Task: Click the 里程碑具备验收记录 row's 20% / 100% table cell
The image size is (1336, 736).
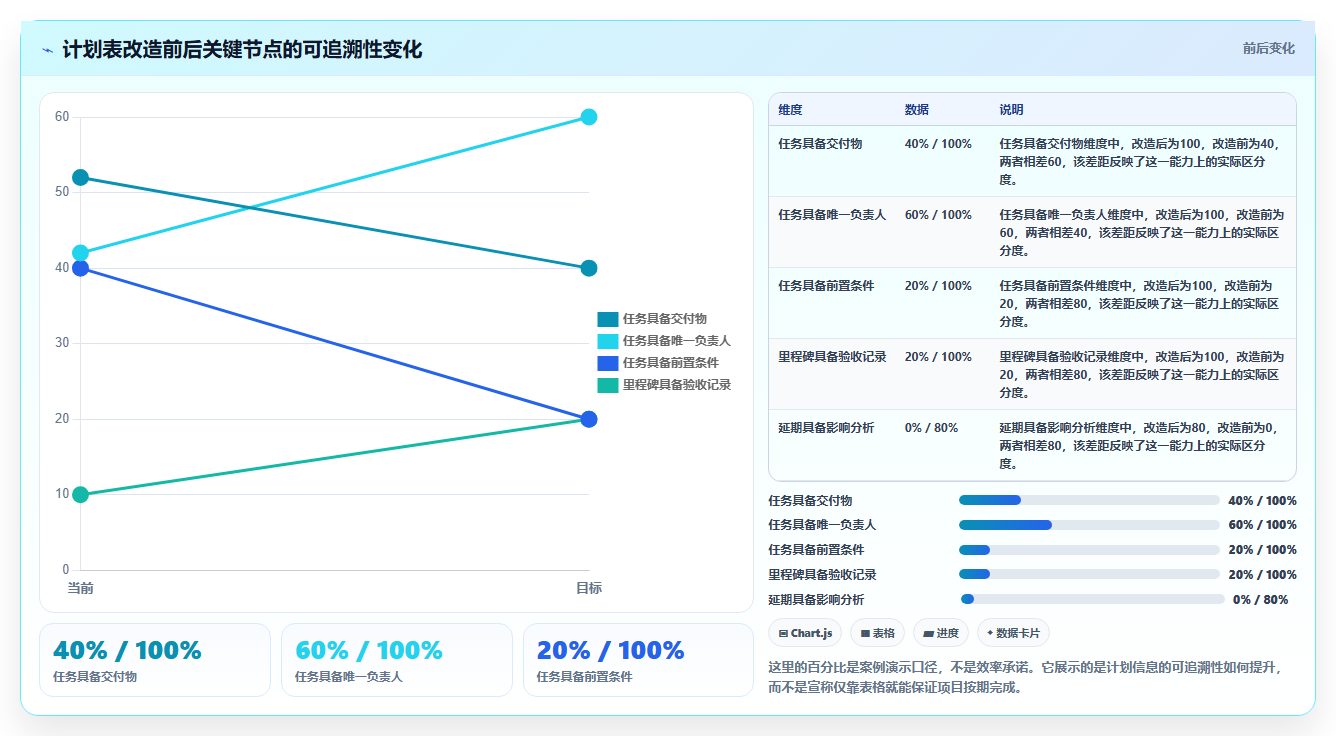Action: pos(938,357)
